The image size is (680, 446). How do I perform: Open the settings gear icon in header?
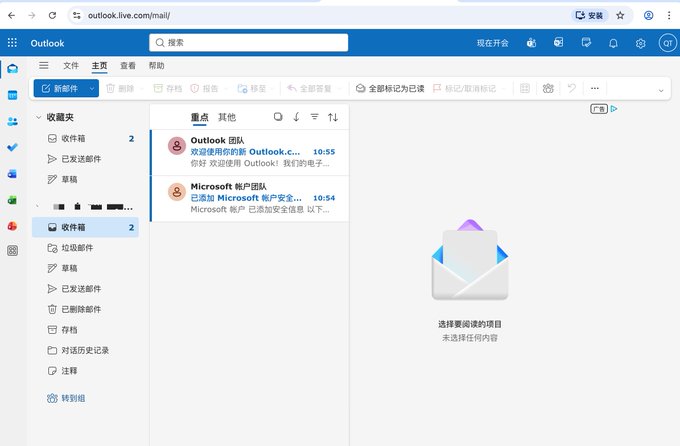(x=641, y=43)
